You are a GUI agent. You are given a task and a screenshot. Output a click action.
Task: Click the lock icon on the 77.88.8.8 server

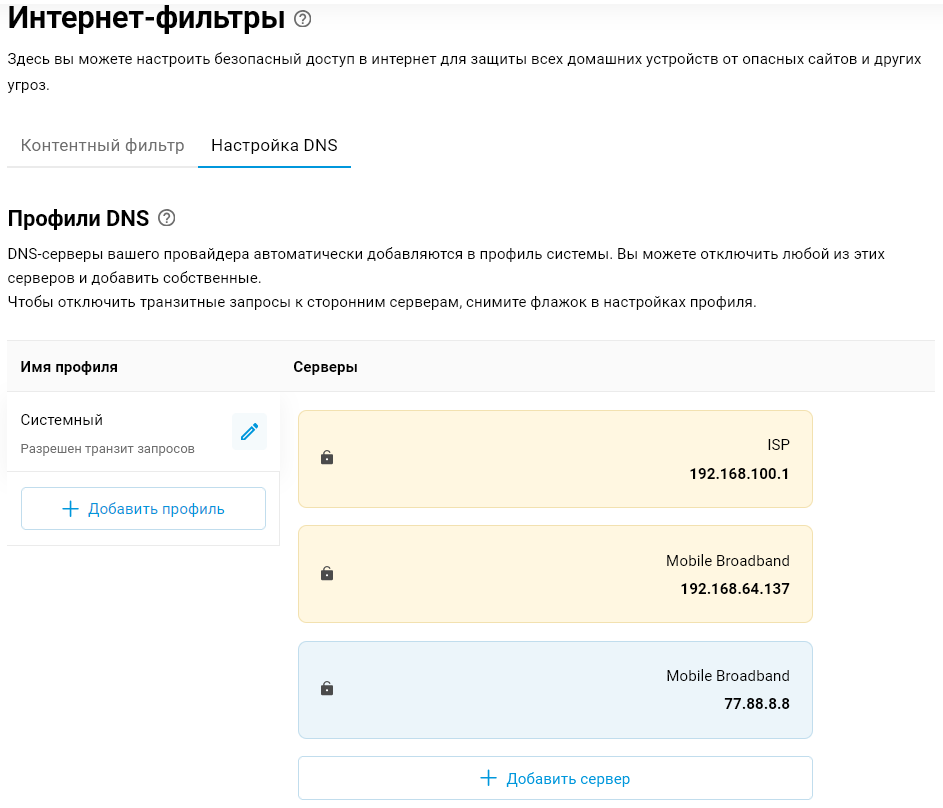pos(326,689)
